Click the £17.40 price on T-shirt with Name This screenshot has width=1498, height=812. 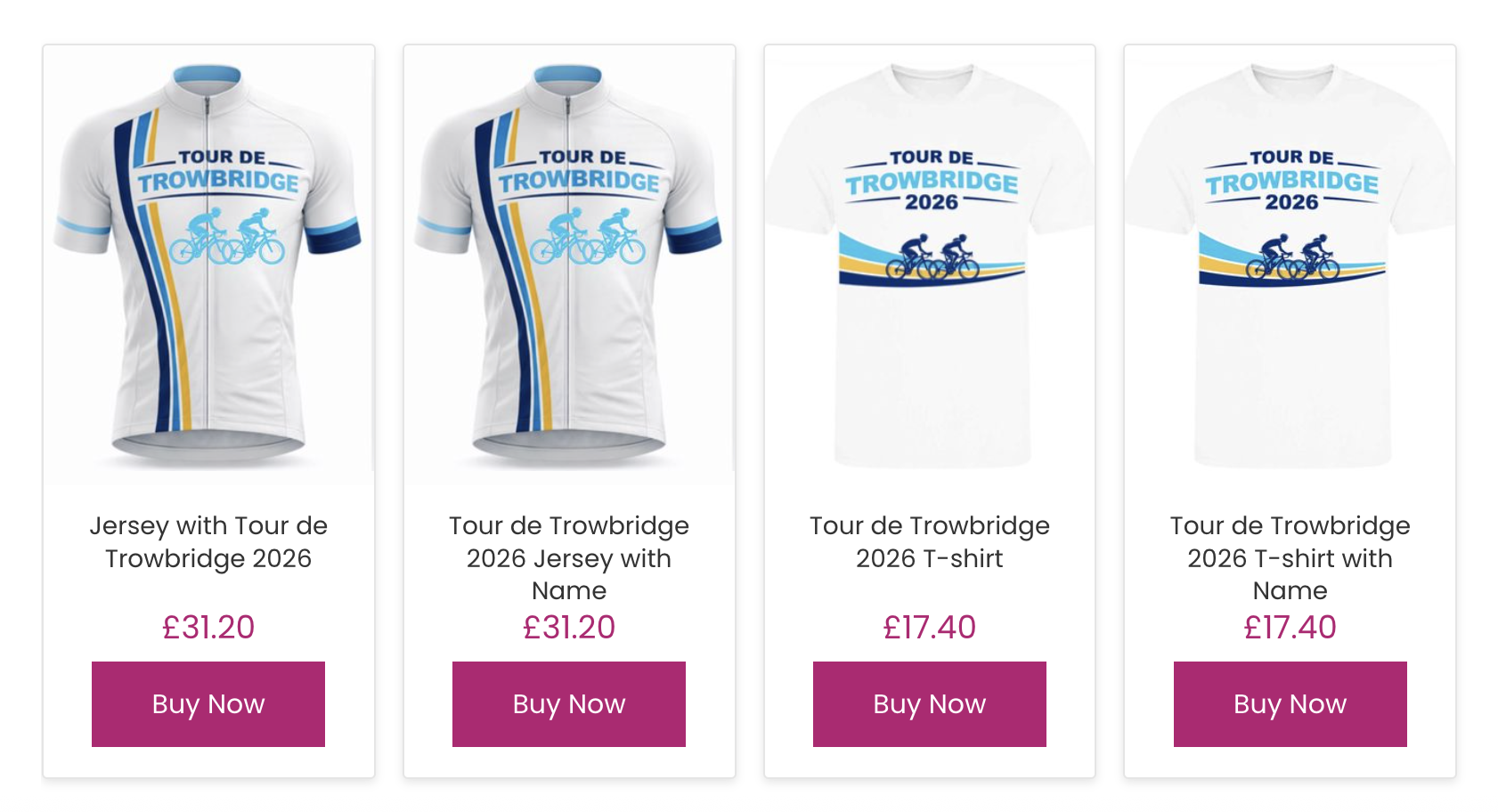pyautogui.click(x=1290, y=627)
